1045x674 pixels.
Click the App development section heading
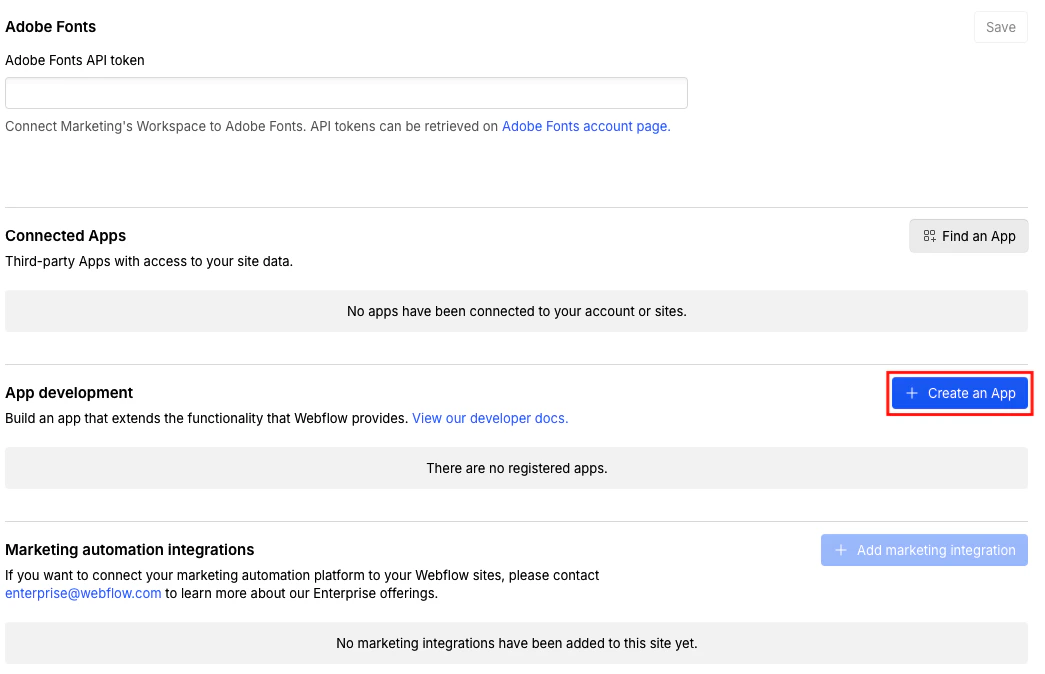(69, 393)
